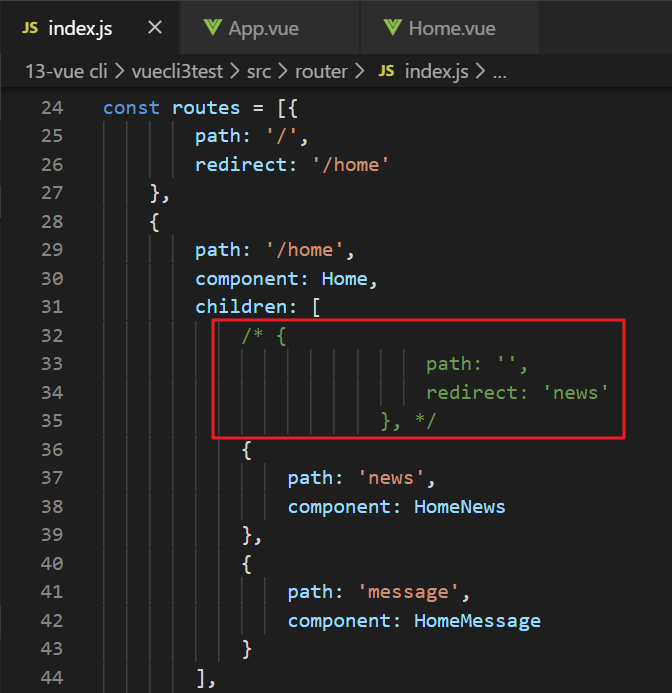Select 'src' breadcrumb folder
672x693 pixels.
tap(259, 71)
